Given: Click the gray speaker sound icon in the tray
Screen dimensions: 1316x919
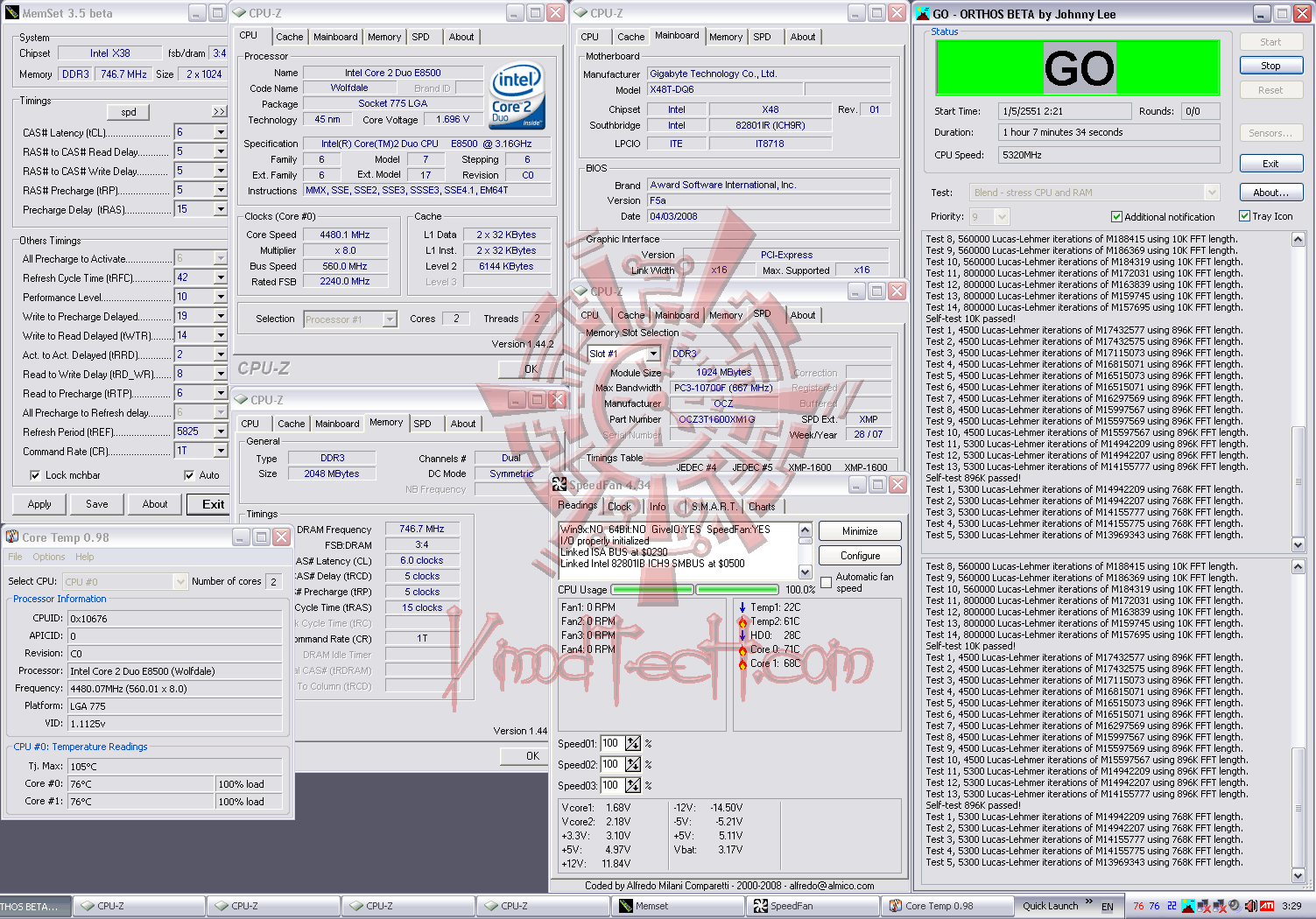Looking at the screenshot, I should (x=1235, y=906).
